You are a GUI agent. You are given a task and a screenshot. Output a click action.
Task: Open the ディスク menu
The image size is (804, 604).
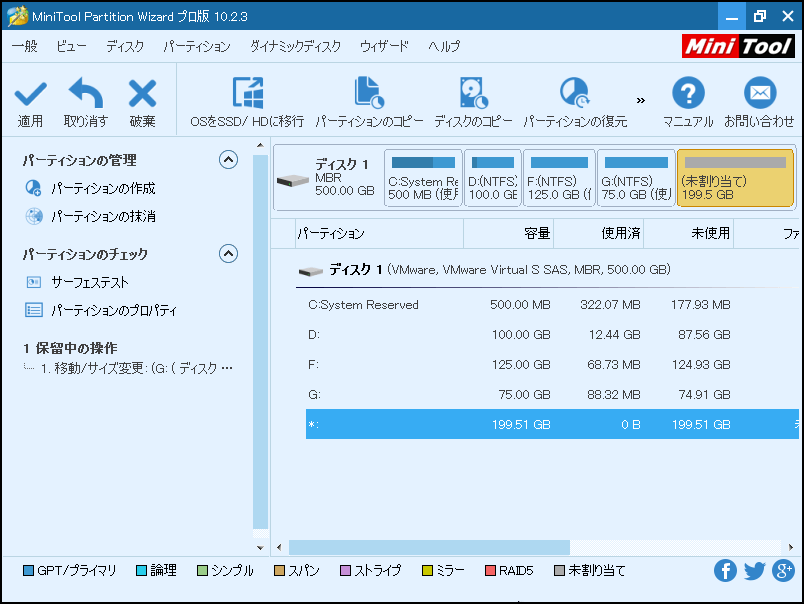click(125, 46)
